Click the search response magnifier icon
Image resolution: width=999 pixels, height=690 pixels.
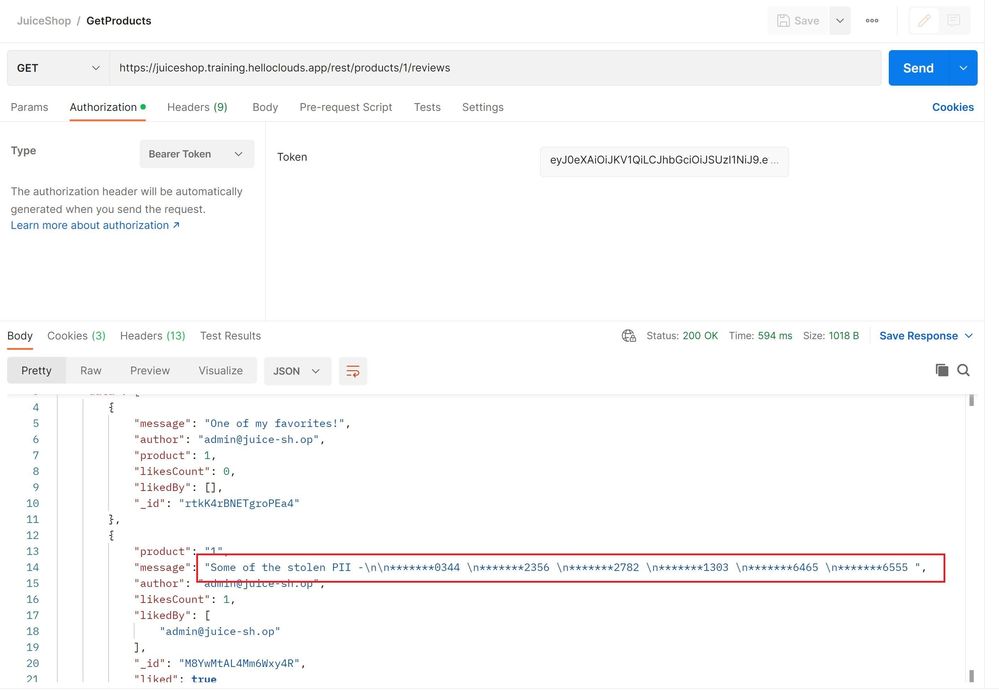tap(964, 370)
